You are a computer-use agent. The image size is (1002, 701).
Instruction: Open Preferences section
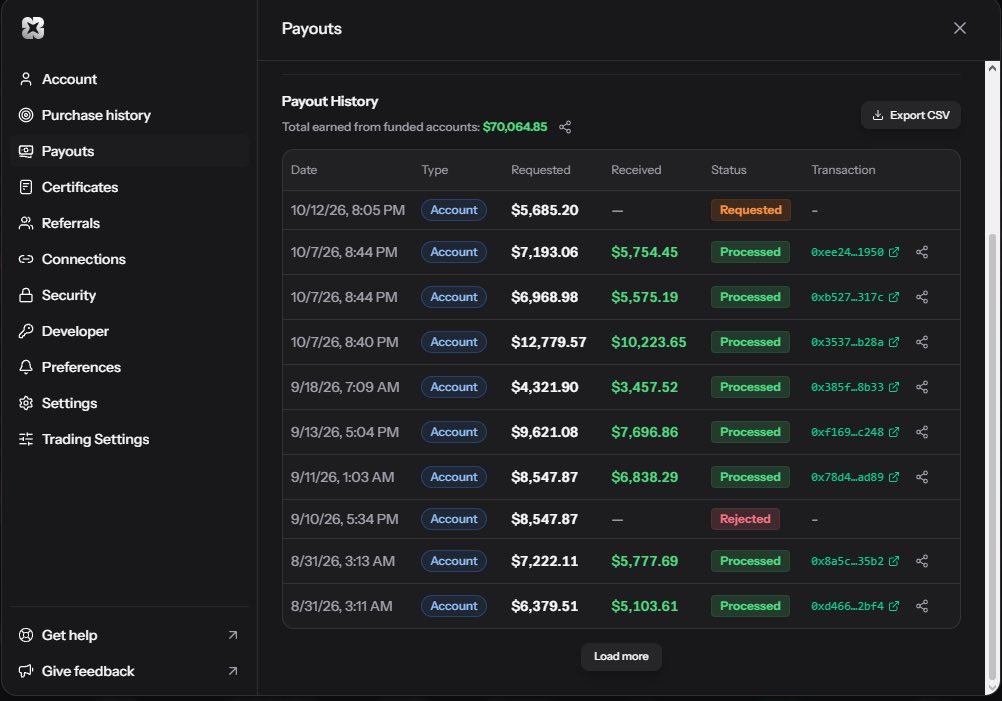[x=130, y=367]
